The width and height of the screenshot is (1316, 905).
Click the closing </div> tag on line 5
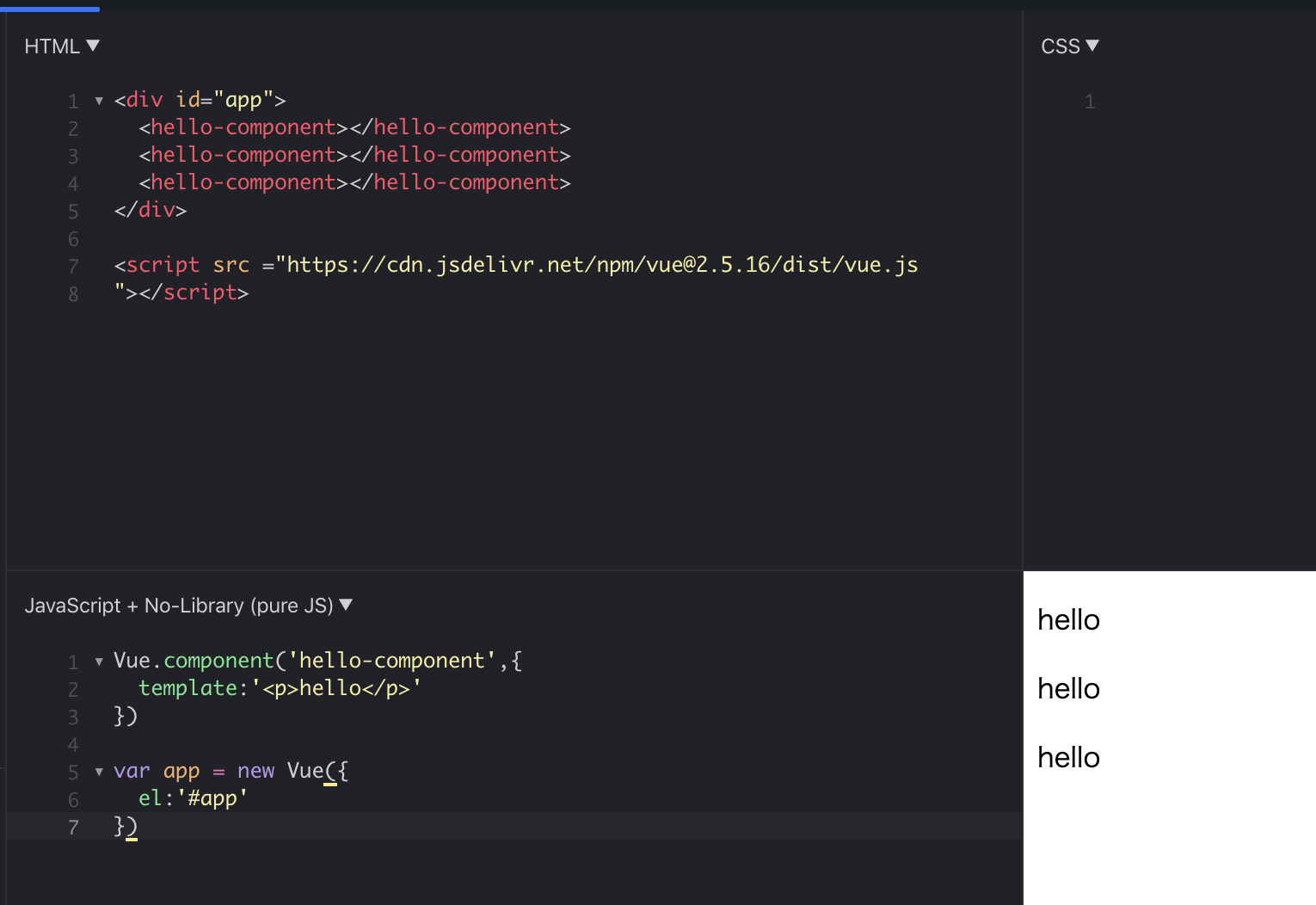tap(150, 210)
